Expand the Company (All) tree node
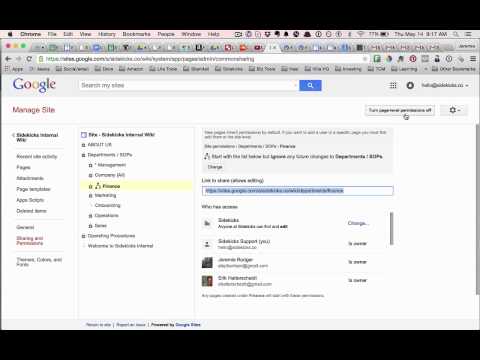Image resolution: width=480 pixels, height=360 pixels. pyautogui.click(x=90, y=175)
